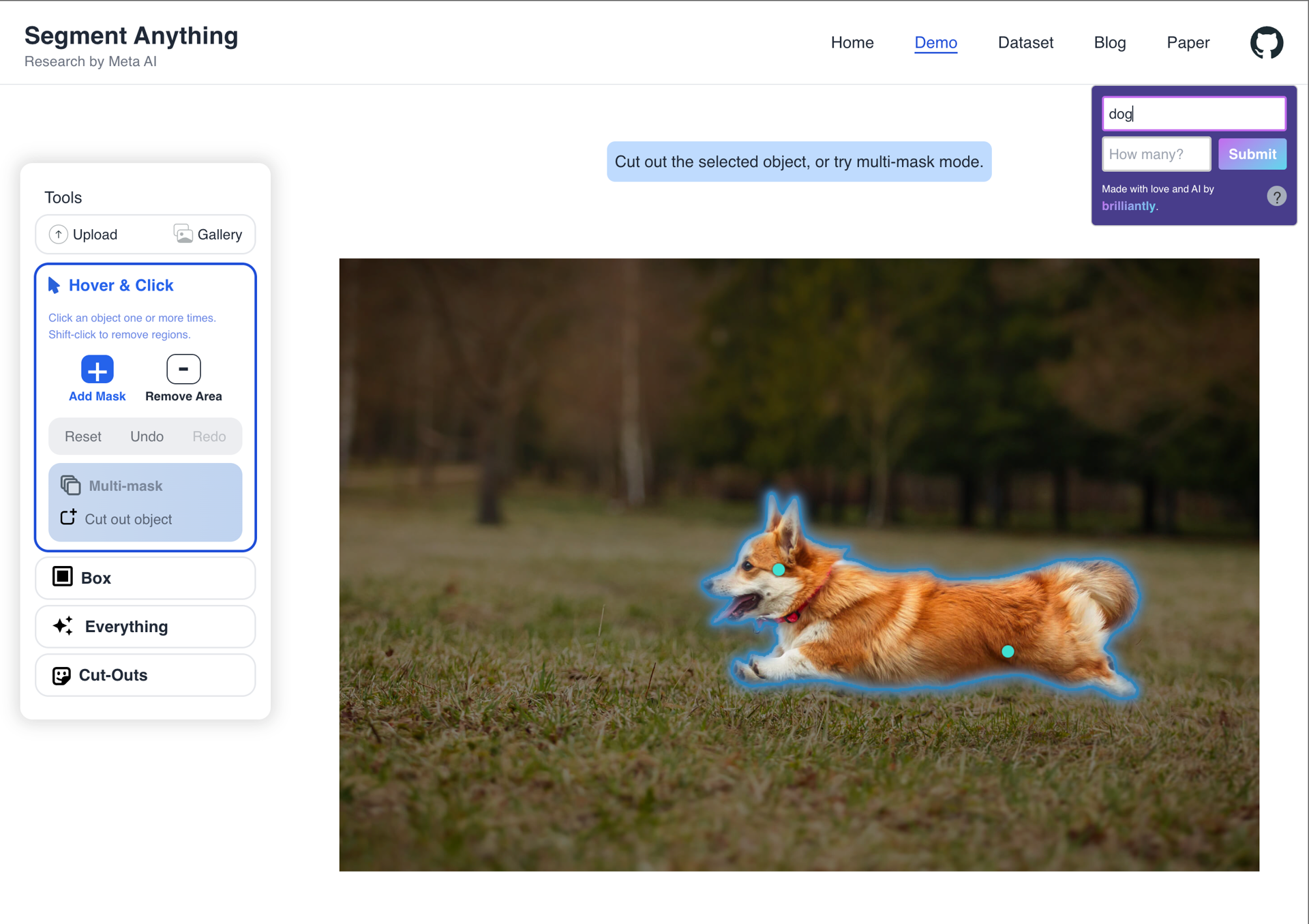Undo the last mask click
This screenshot has width=1309, height=924.
(147, 436)
